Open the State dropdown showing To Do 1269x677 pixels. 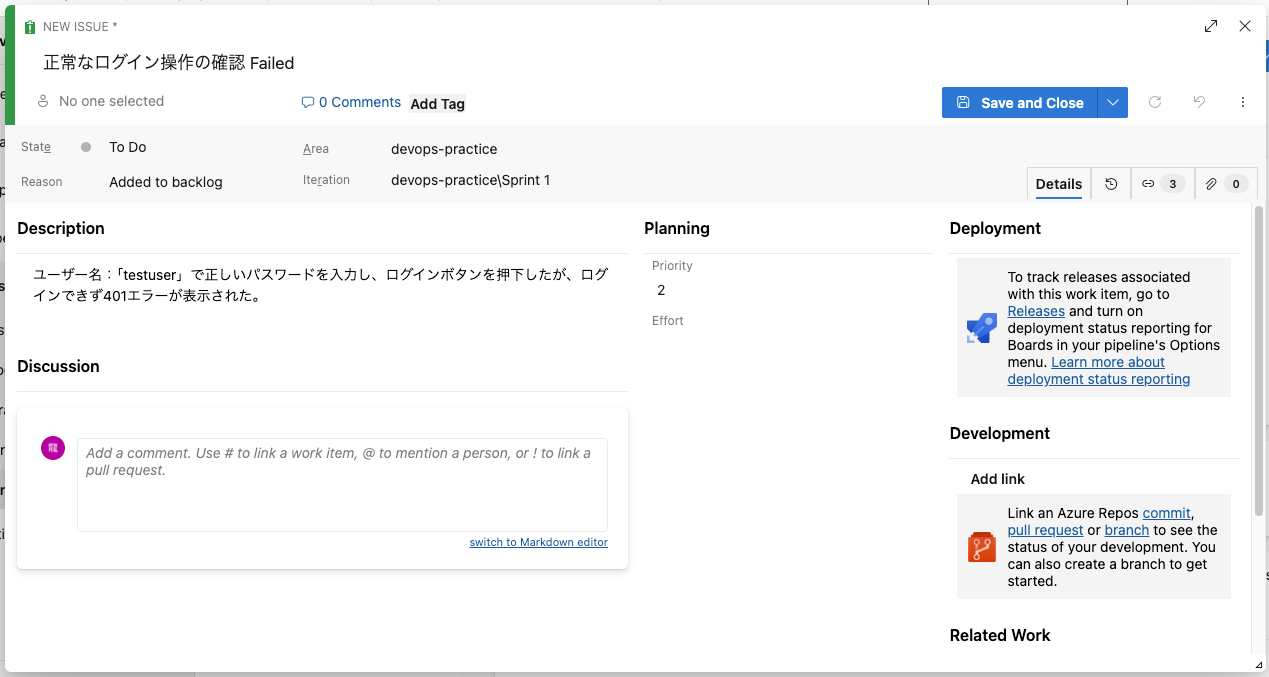tap(128, 147)
